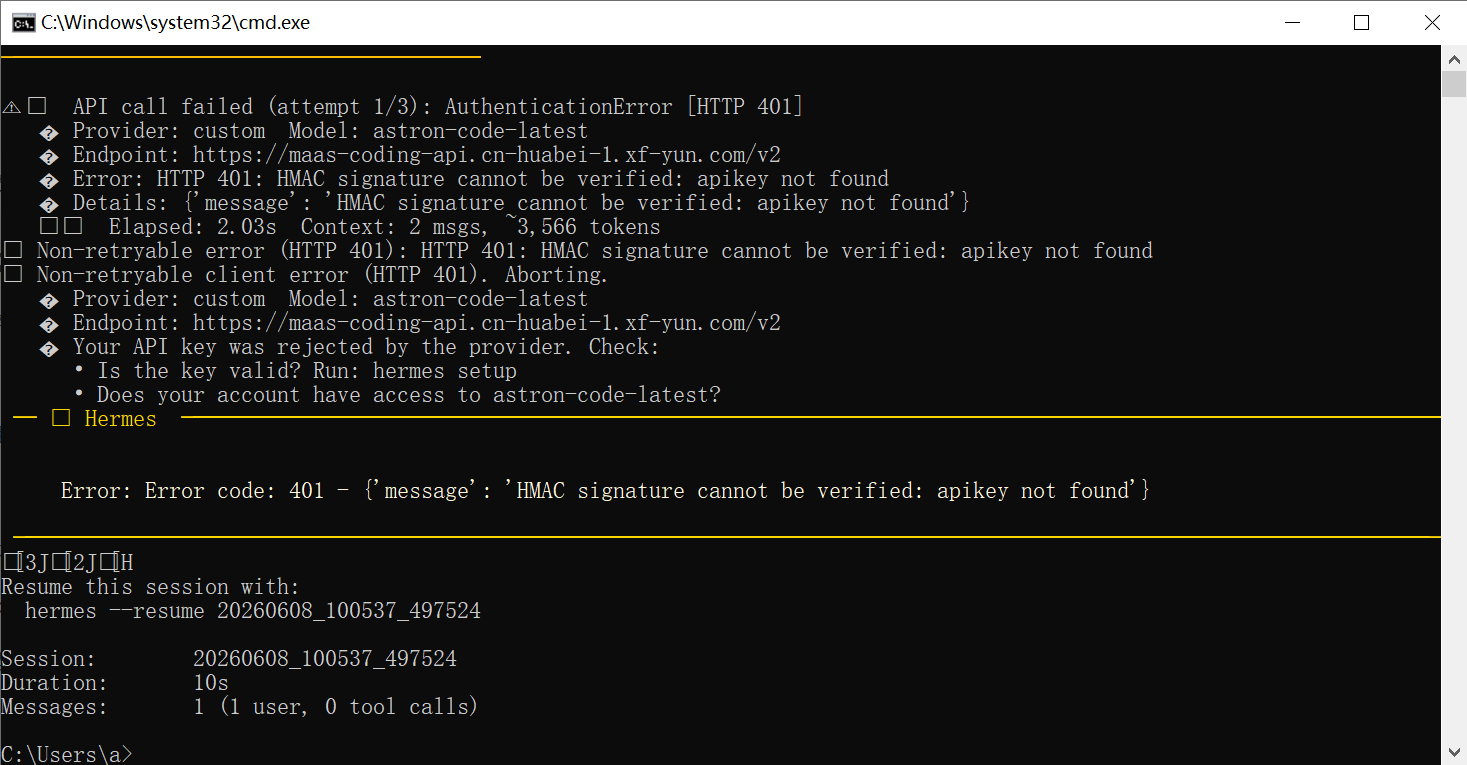Click the diamond glyph before the Details line
The height and width of the screenshot is (765, 1467).
pos(48,204)
